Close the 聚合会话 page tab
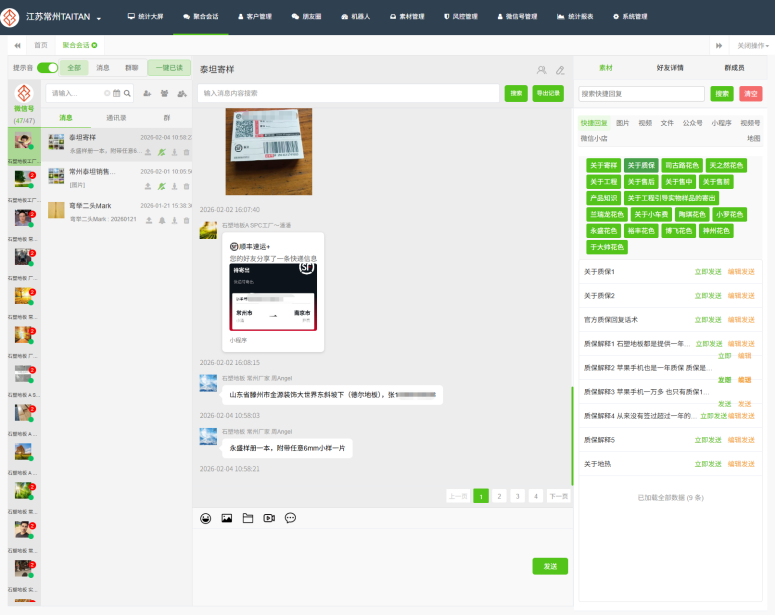Image resolution: width=775 pixels, height=615 pixels. pyautogui.click(x=94, y=45)
